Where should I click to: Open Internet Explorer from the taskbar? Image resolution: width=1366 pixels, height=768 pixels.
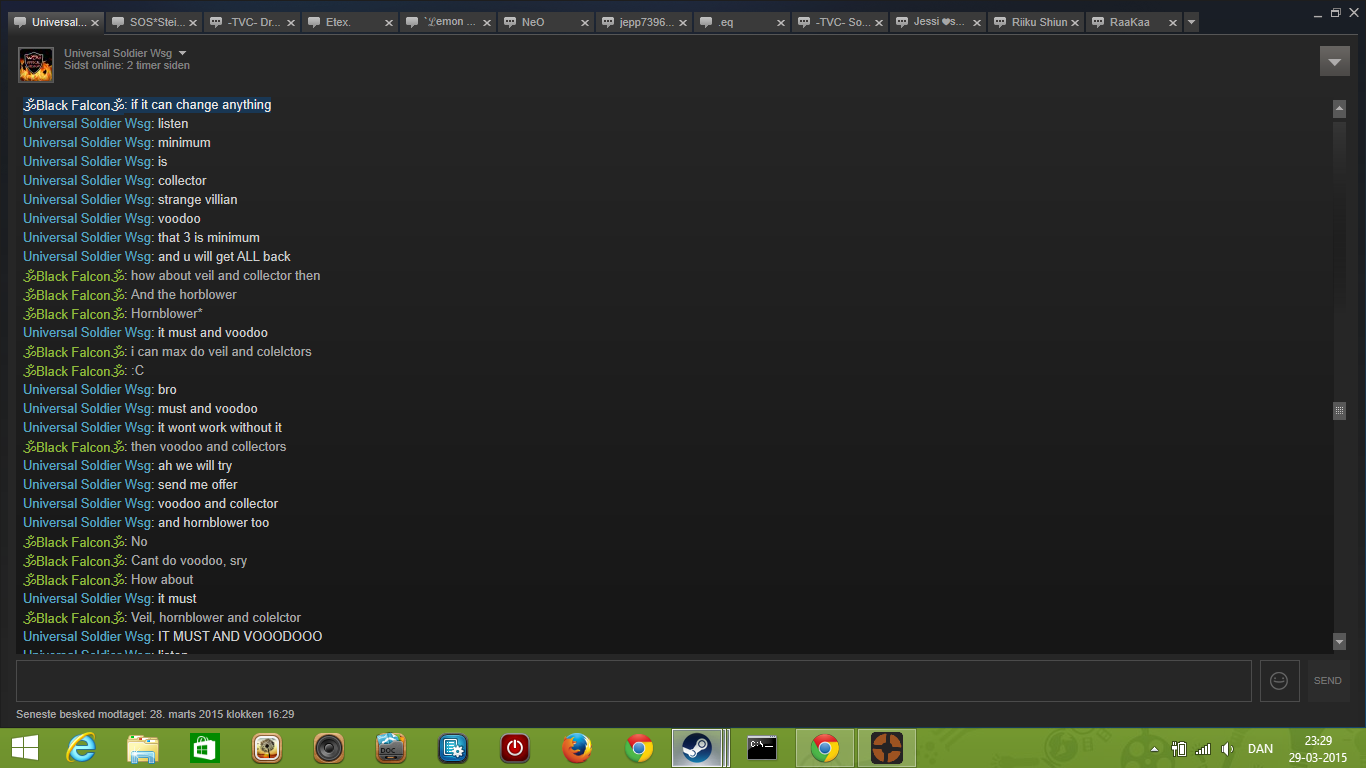pos(80,748)
